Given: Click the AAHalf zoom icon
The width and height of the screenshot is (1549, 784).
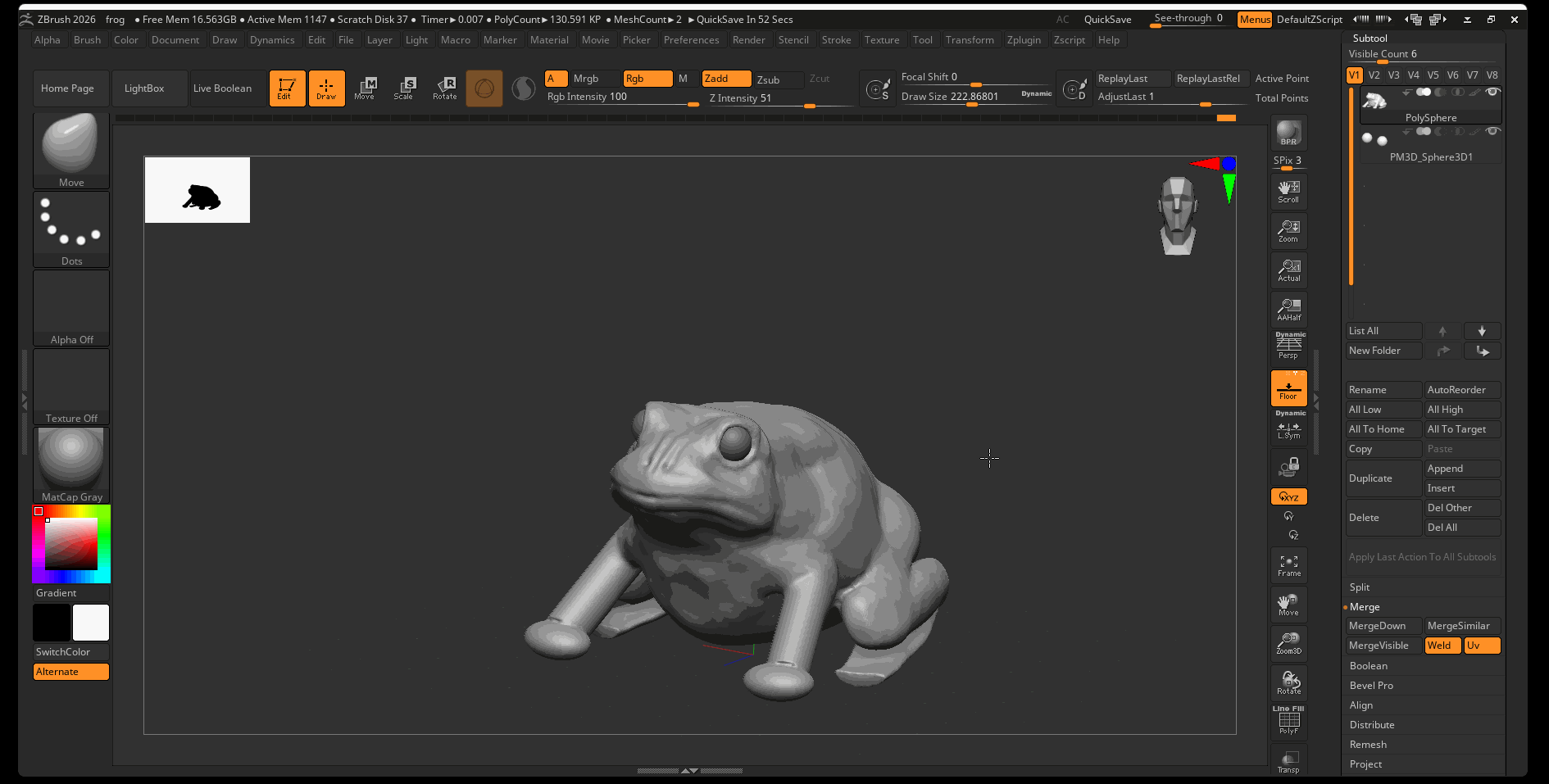Looking at the screenshot, I should coord(1288,310).
